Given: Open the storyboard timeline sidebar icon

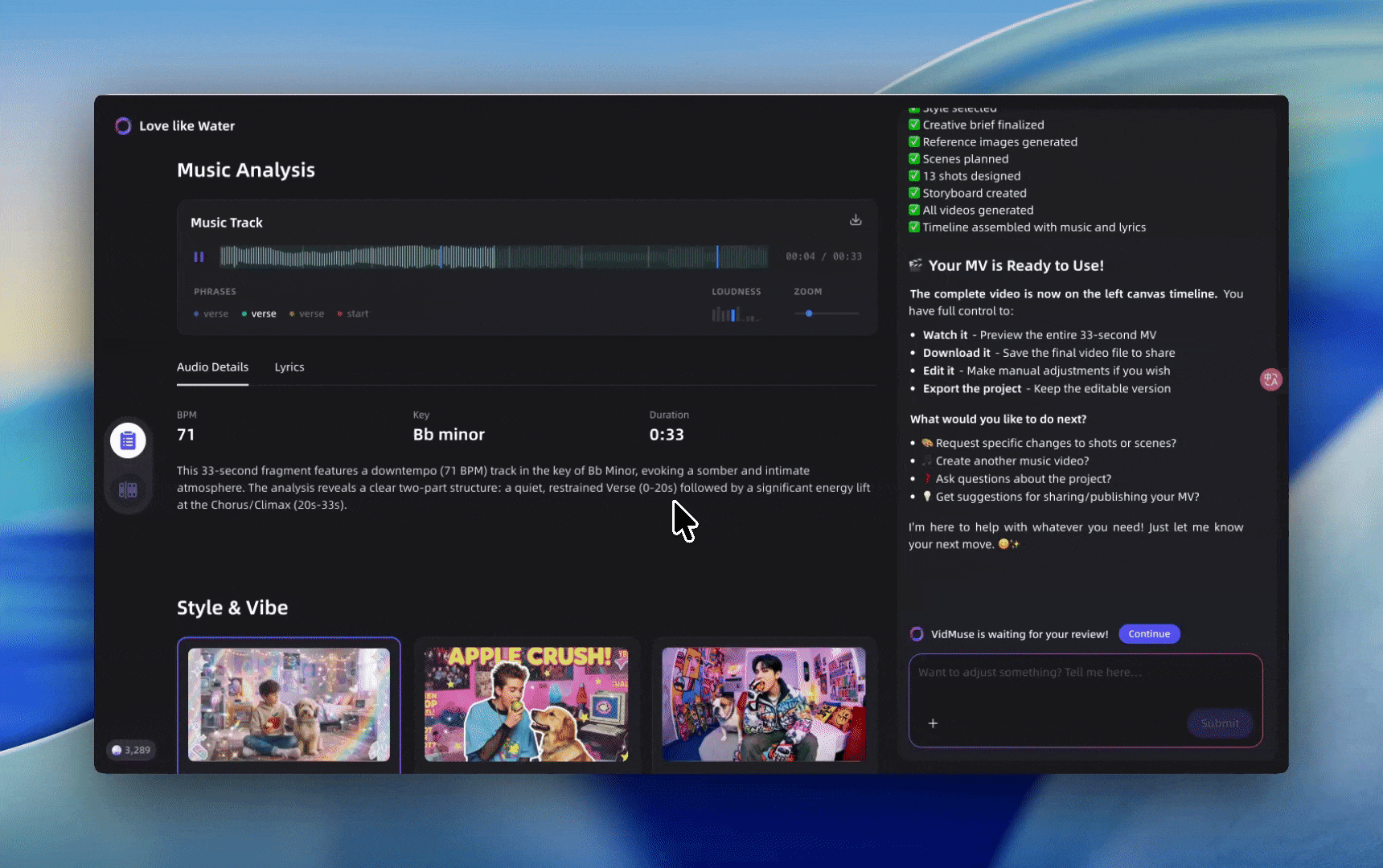Looking at the screenshot, I should [128, 490].
